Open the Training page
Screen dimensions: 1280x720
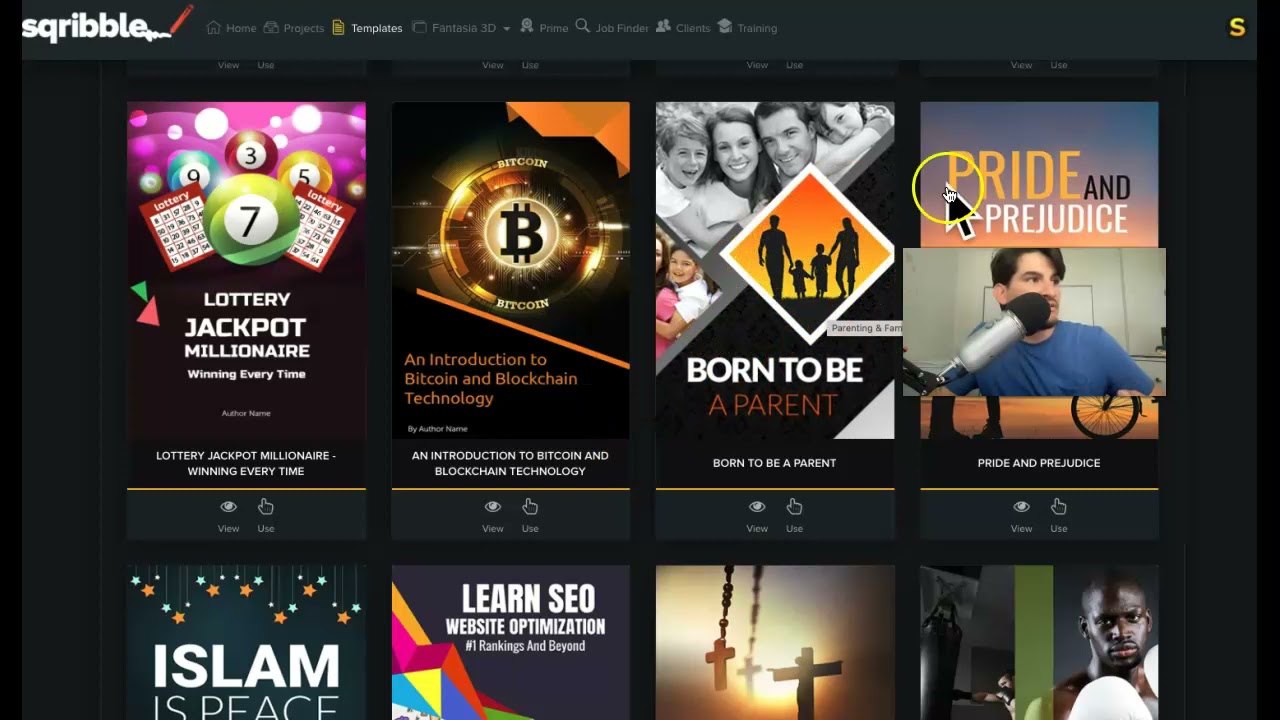(747, 28)
